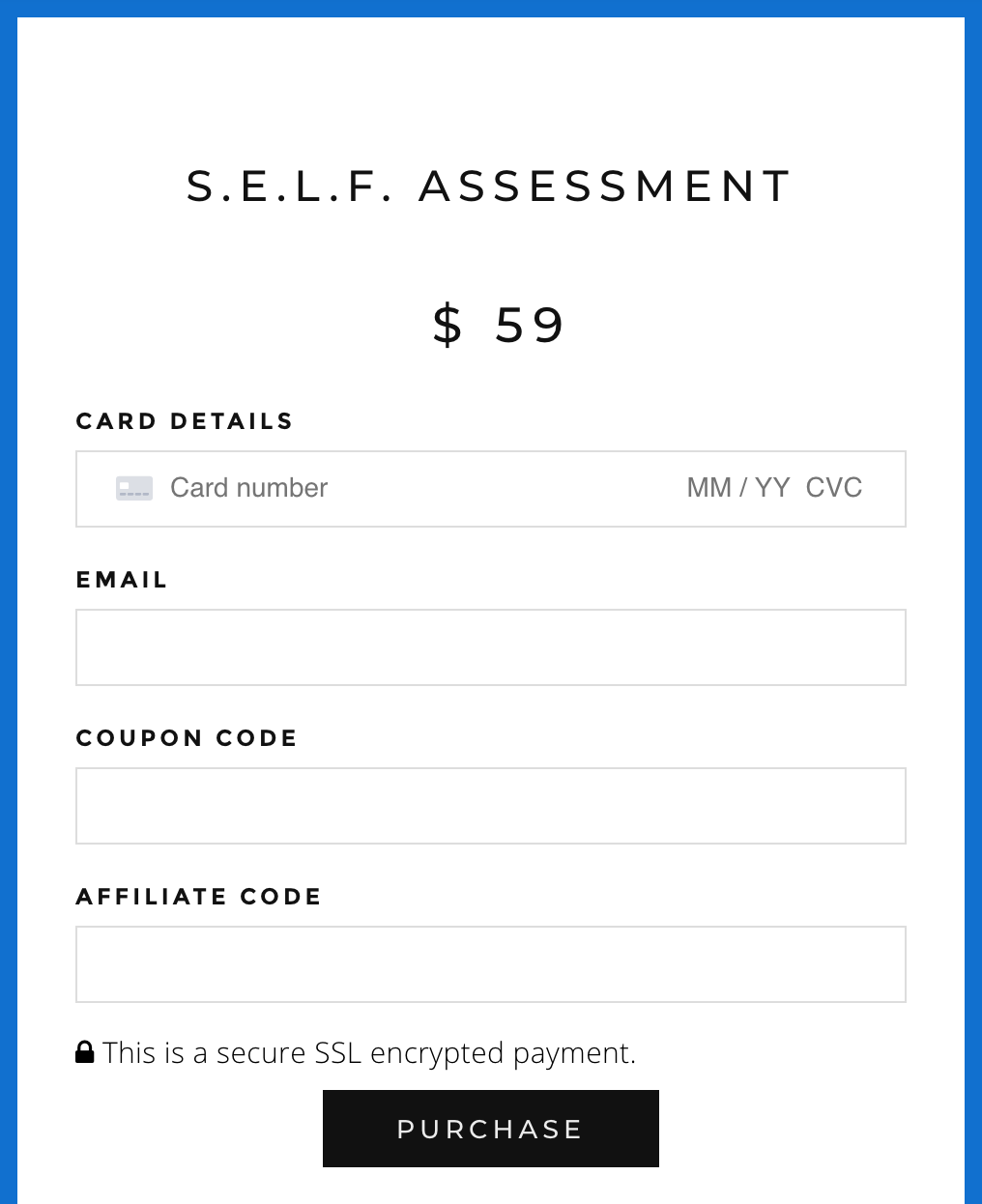Click the Email label

(x=122, y=580)
